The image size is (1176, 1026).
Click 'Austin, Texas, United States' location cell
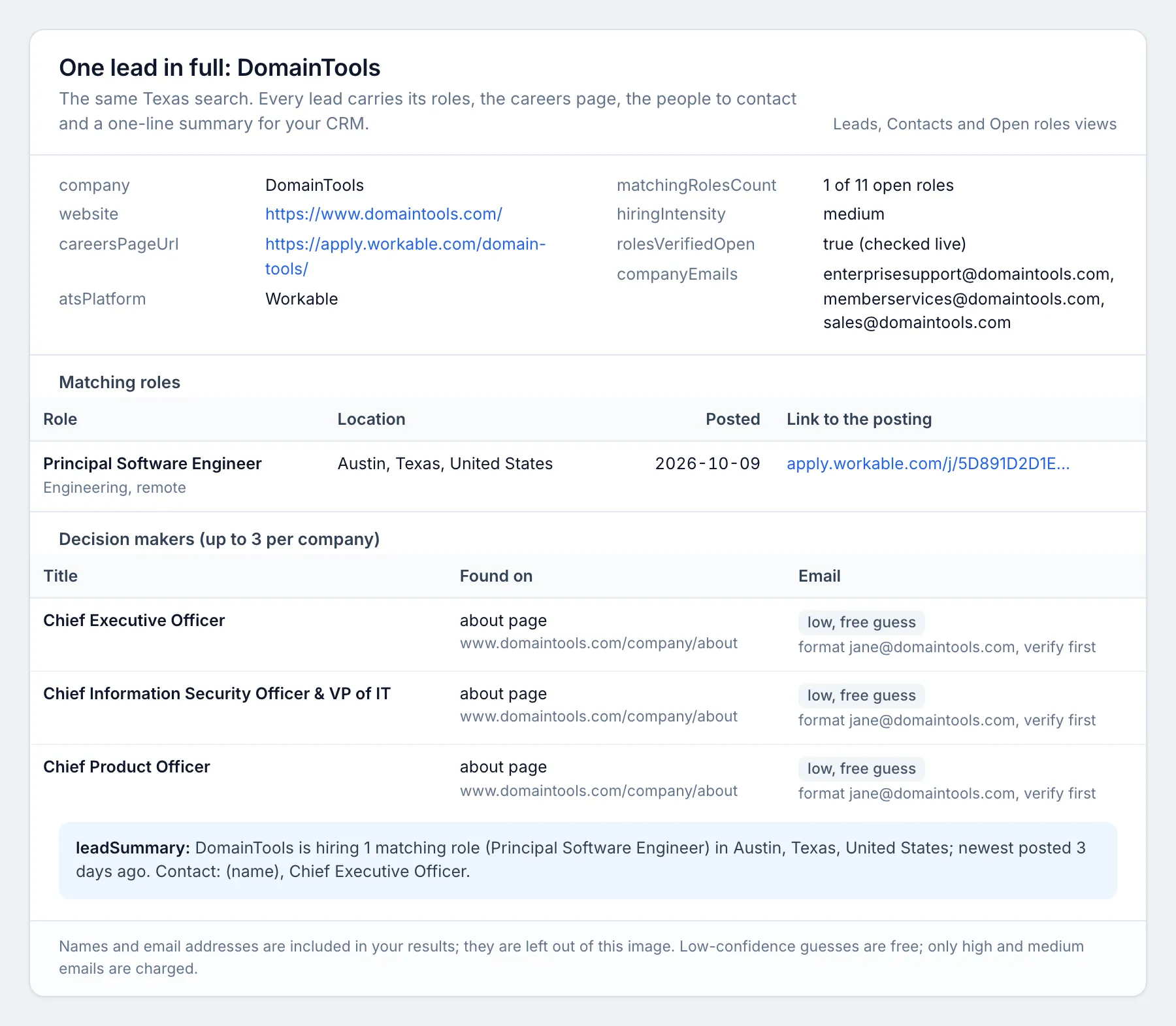[445, 464]
